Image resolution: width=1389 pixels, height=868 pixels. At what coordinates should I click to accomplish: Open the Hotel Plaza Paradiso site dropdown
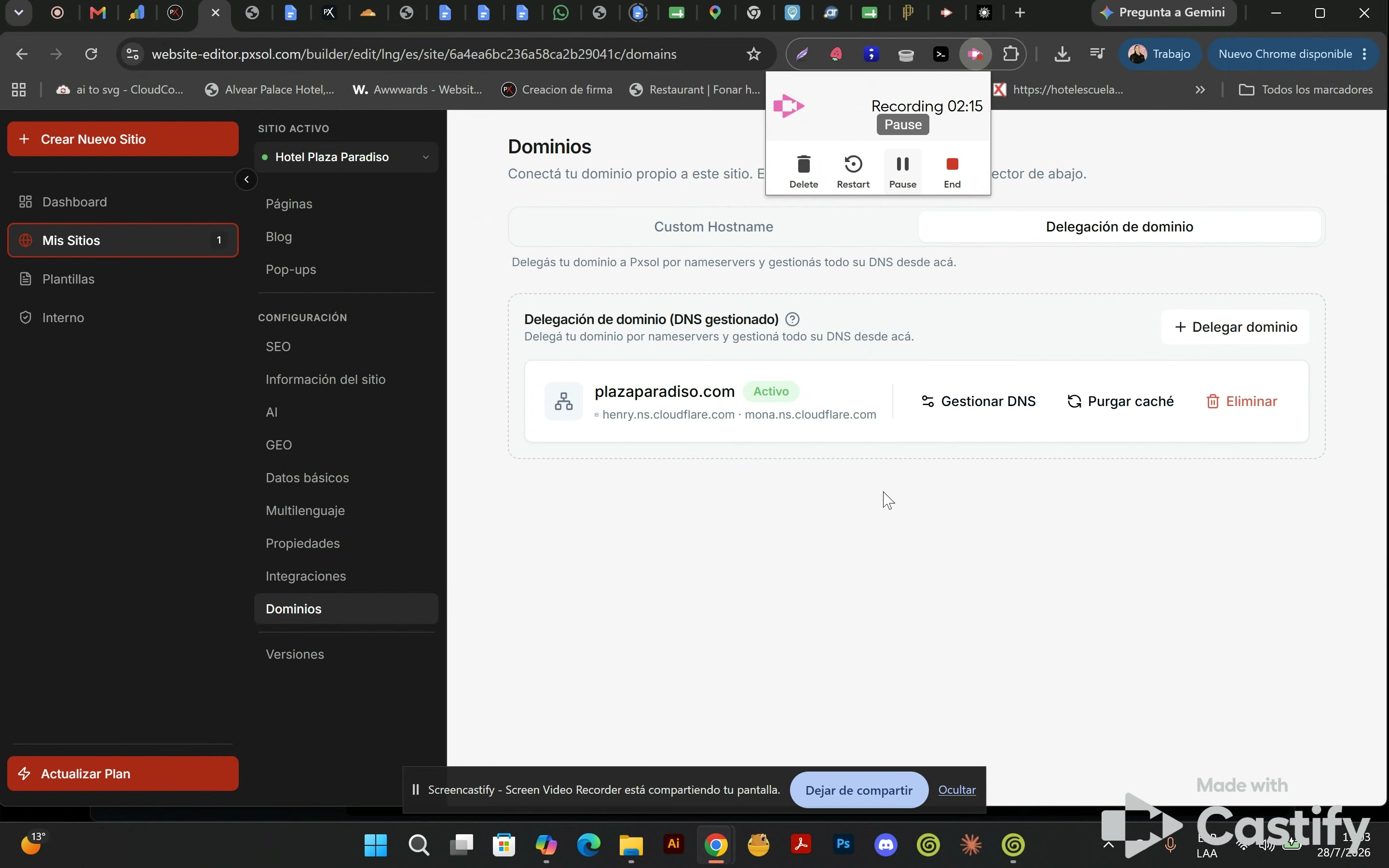(346, 157)
